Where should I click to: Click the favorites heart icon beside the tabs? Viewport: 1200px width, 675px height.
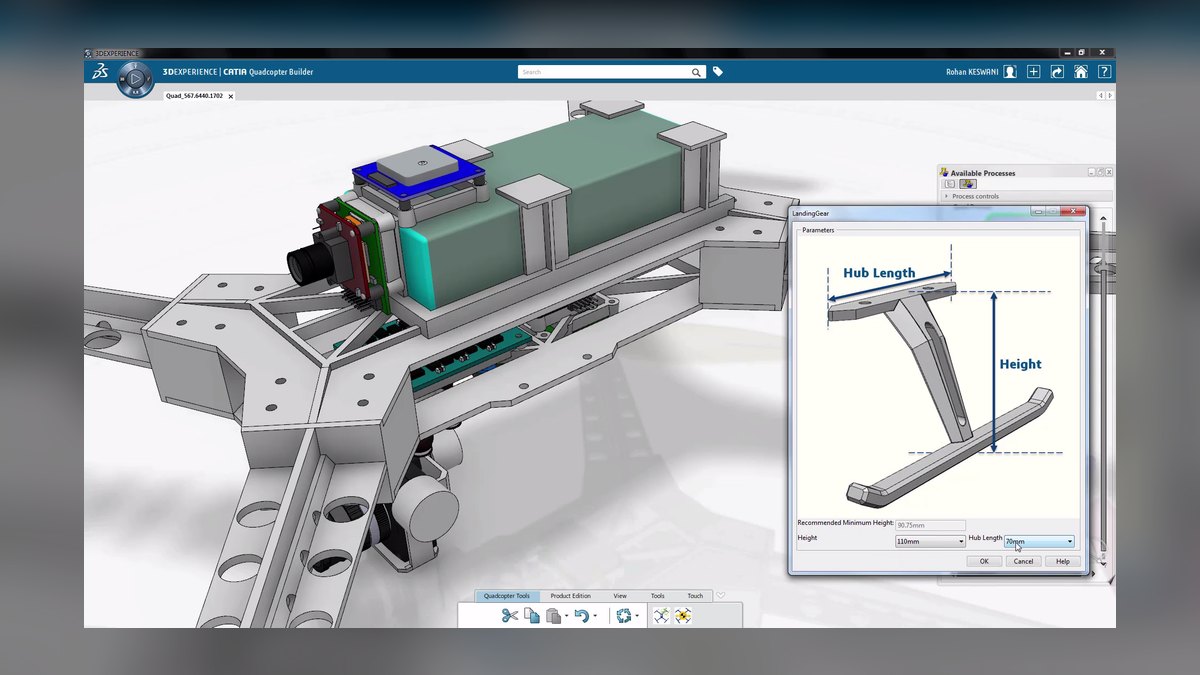721,596
